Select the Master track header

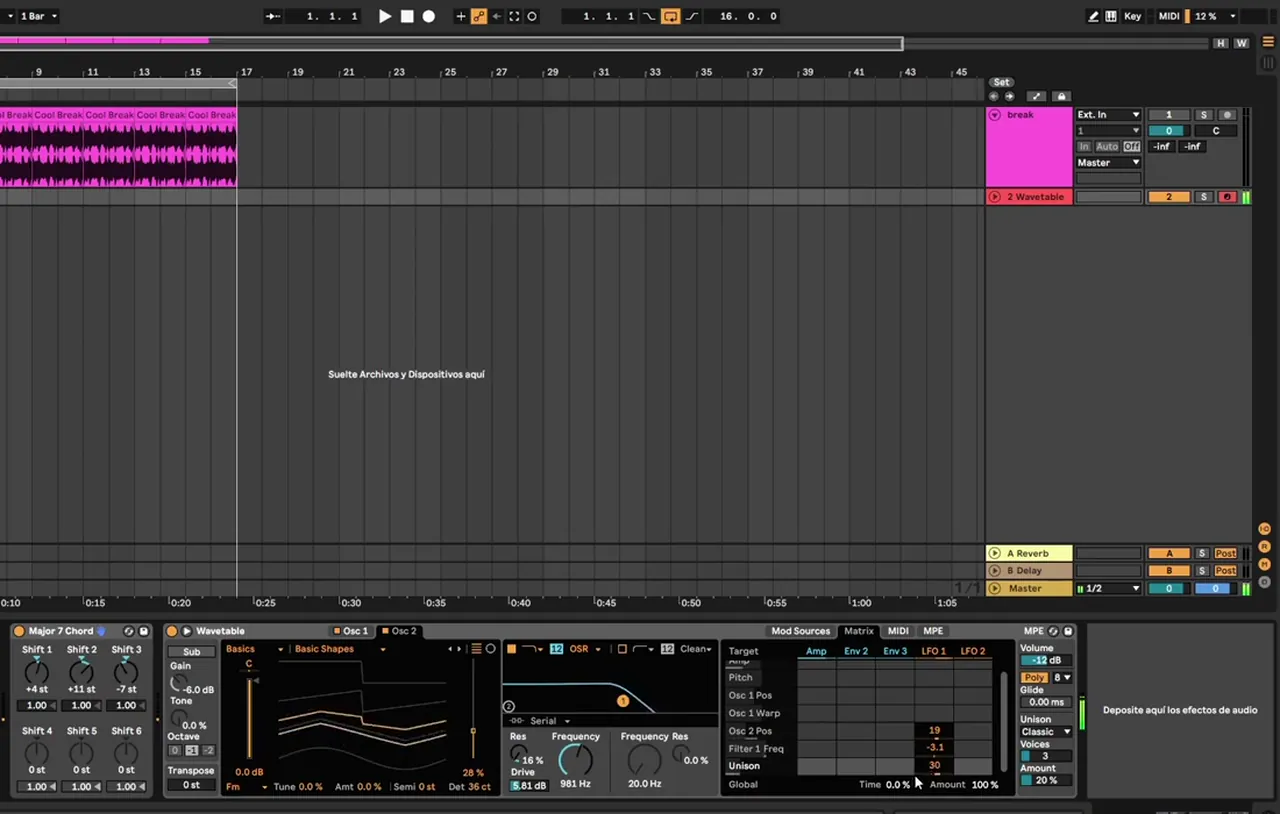coord(1030,588)
